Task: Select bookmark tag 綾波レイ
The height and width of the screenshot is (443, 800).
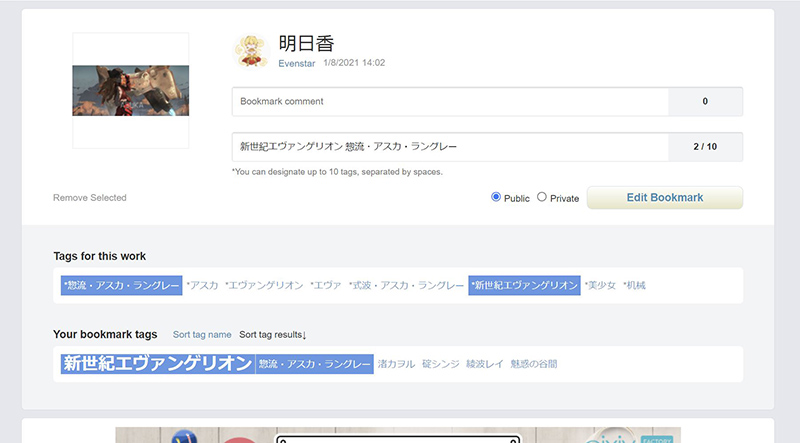Action: 485,364
